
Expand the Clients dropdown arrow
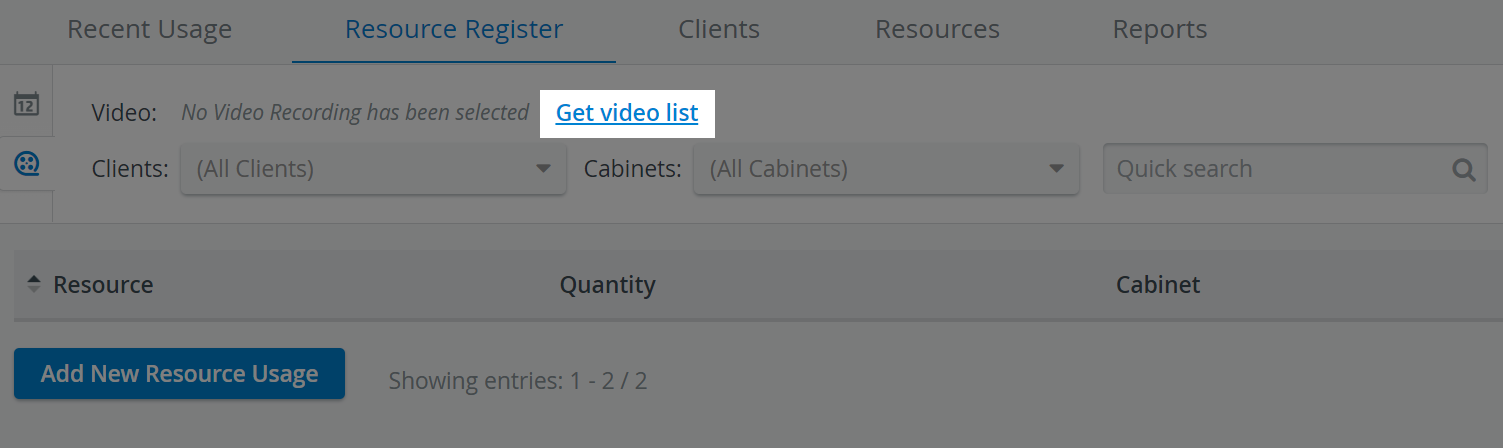pos(544,169)
